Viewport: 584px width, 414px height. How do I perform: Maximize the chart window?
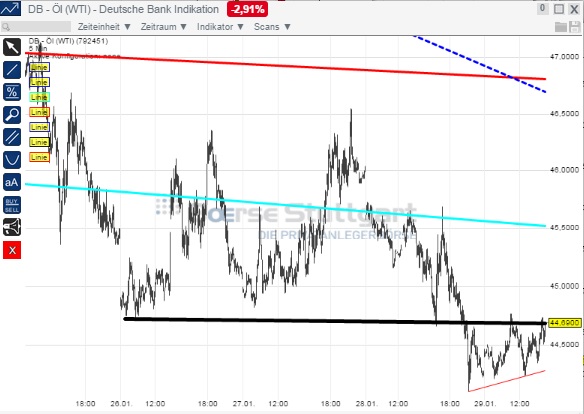point(559,9)
